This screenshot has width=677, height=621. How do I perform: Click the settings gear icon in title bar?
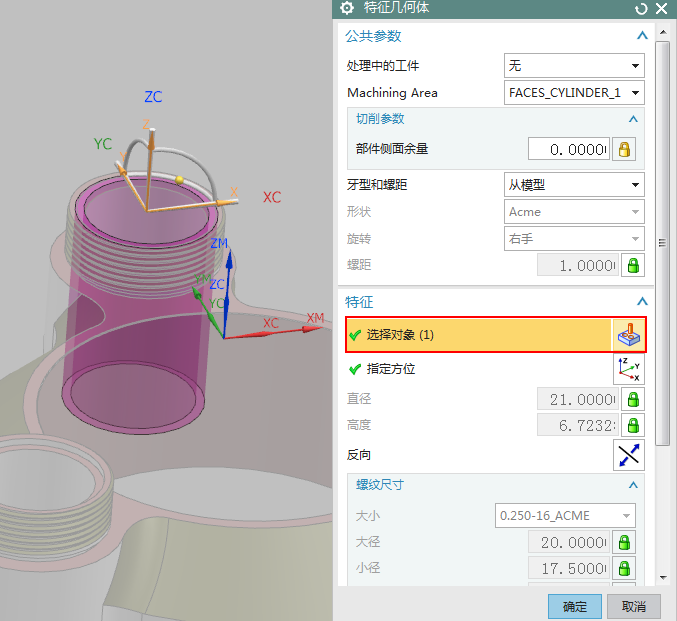(347, 9)
